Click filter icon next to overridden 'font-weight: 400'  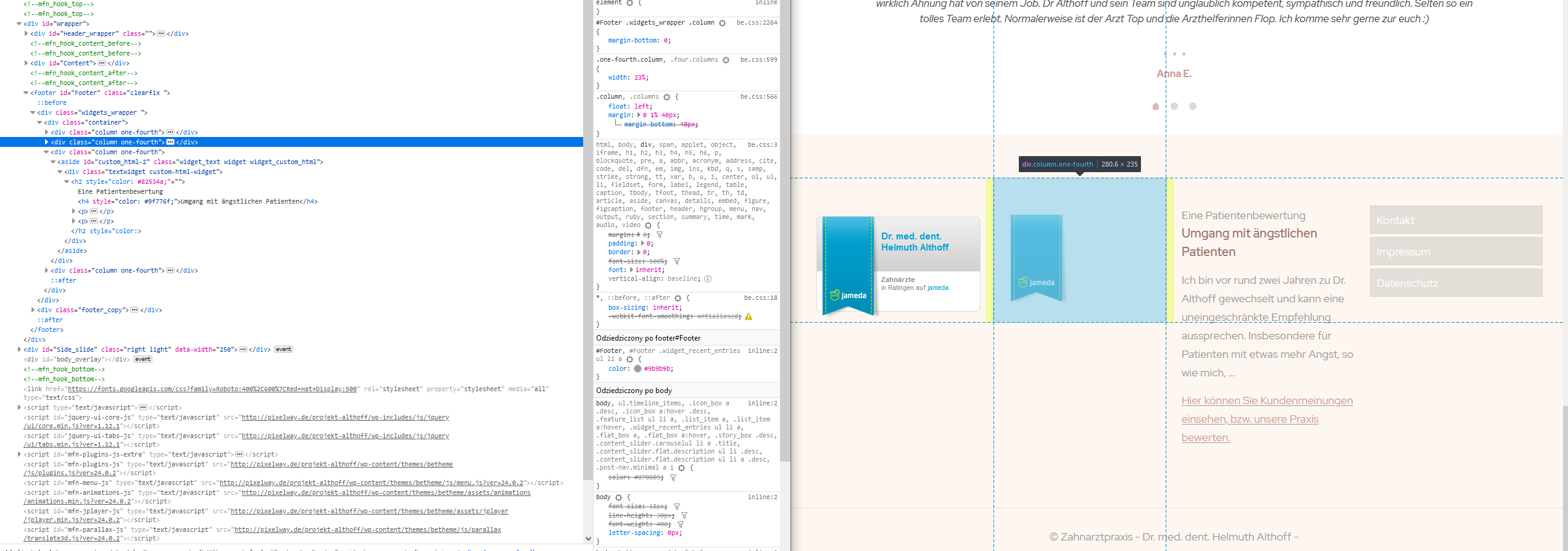pyautogui.click(x=681, y=524)
